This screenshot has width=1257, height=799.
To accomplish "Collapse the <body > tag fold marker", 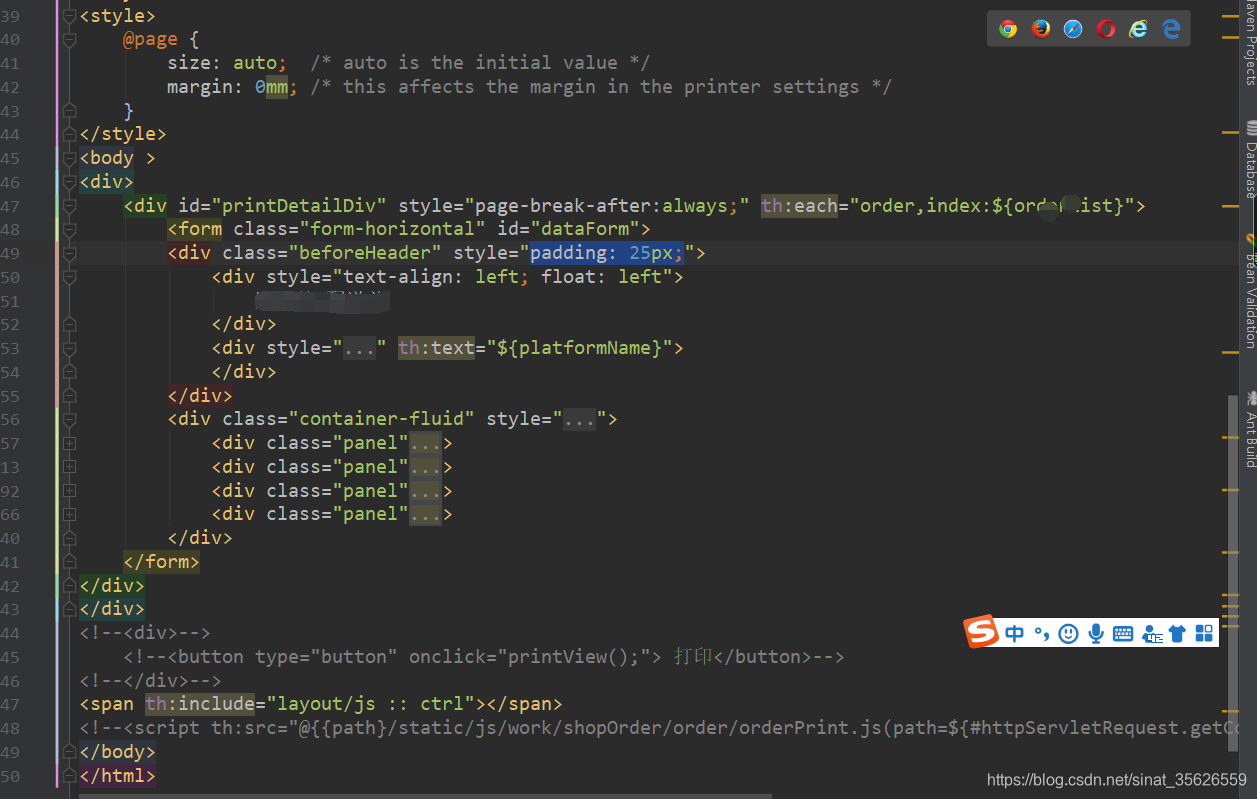I will [x=69, y=158].
